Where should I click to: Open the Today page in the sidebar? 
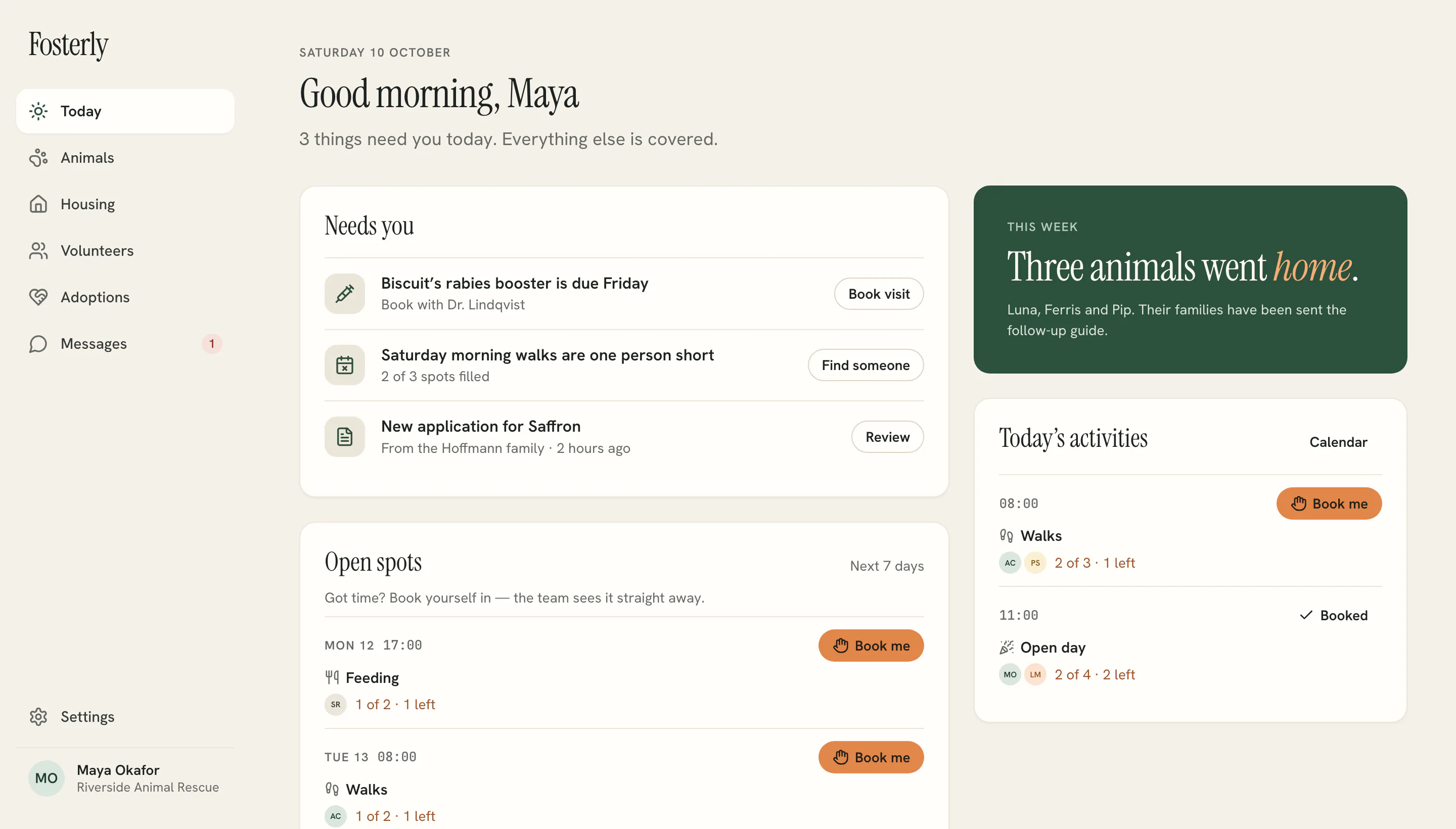(125, 111)
